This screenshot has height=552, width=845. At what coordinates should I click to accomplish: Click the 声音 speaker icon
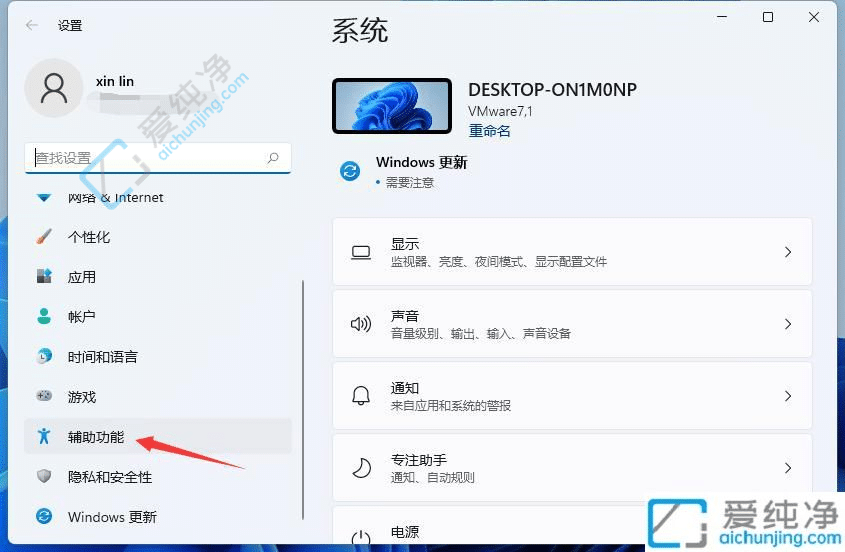coord(361,324)
